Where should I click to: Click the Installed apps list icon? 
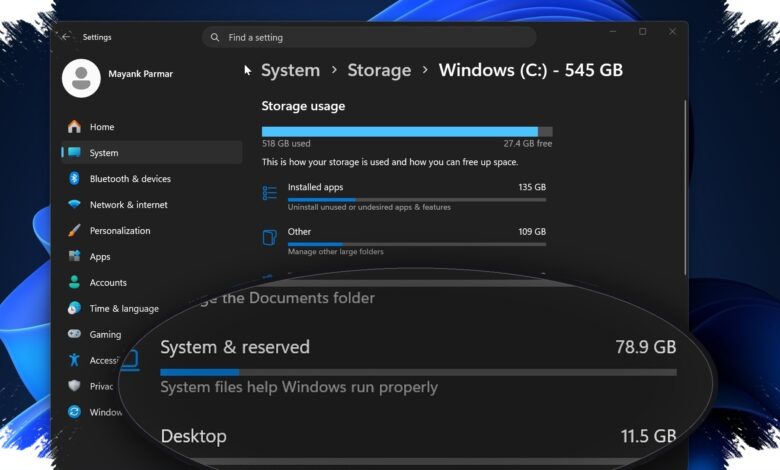pos(270,192)
